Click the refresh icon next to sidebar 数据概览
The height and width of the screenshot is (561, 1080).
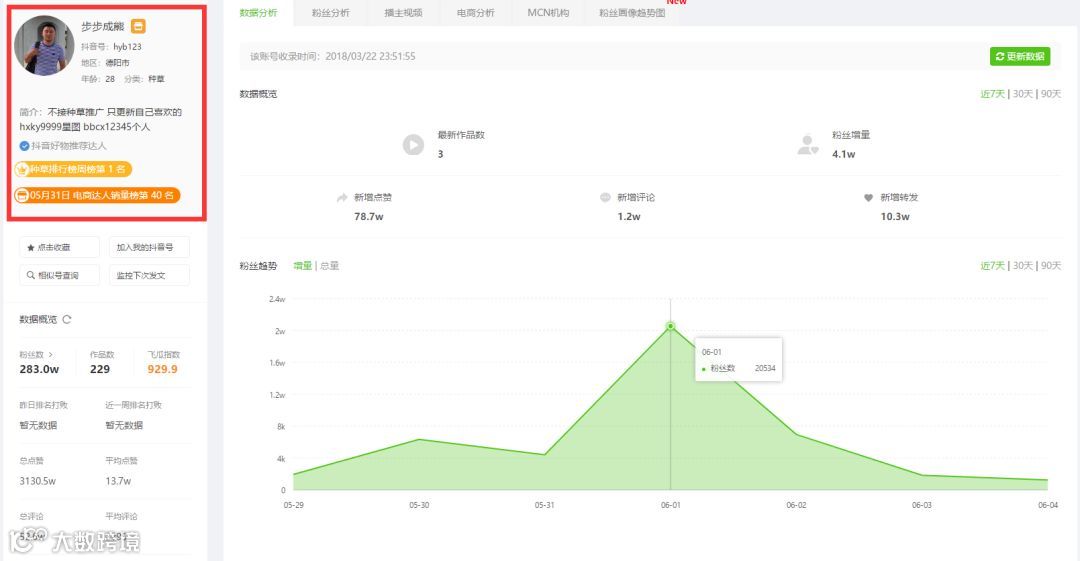coord(67,319)
